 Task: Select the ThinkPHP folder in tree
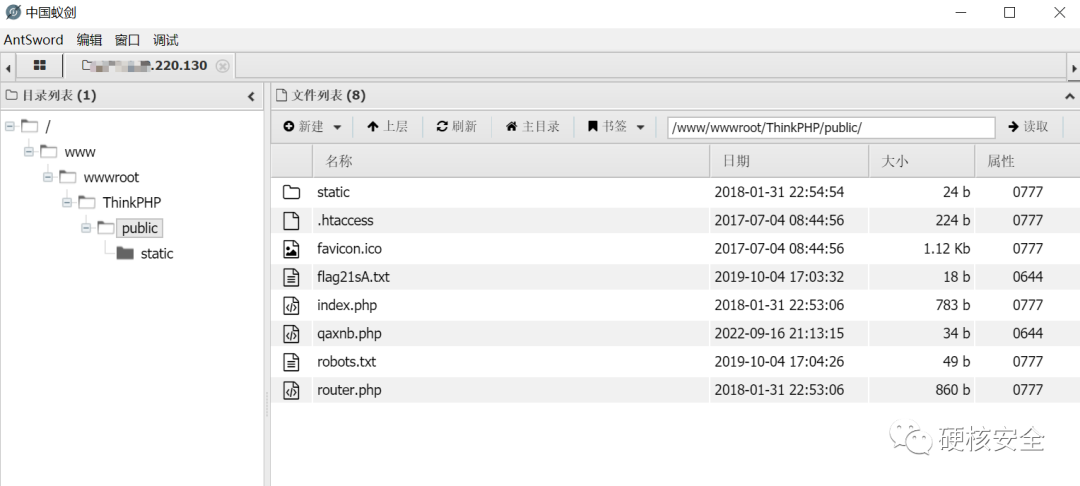tap(132, 202)
